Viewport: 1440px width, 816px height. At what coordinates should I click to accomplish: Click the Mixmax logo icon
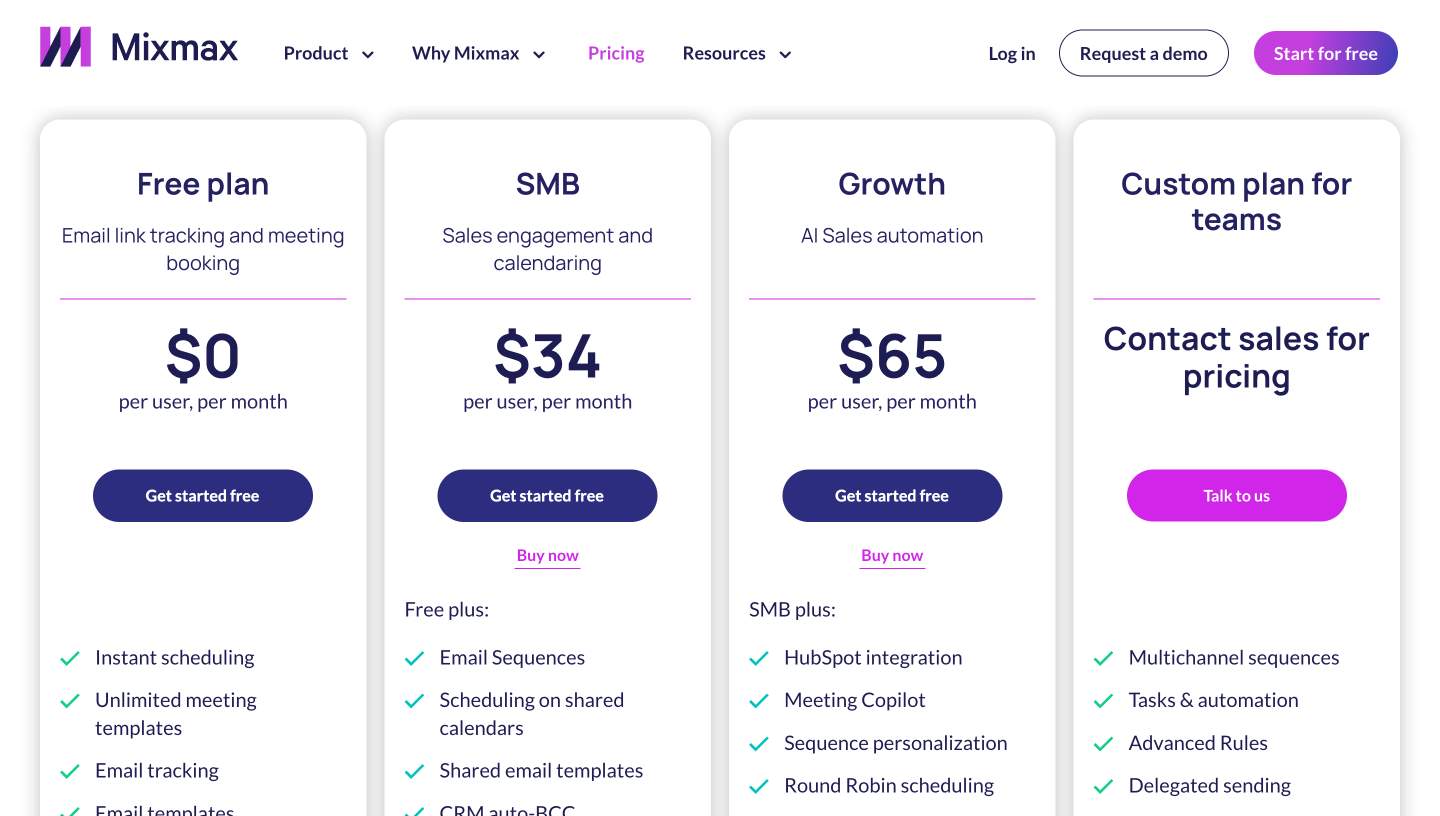coord(64,46)
